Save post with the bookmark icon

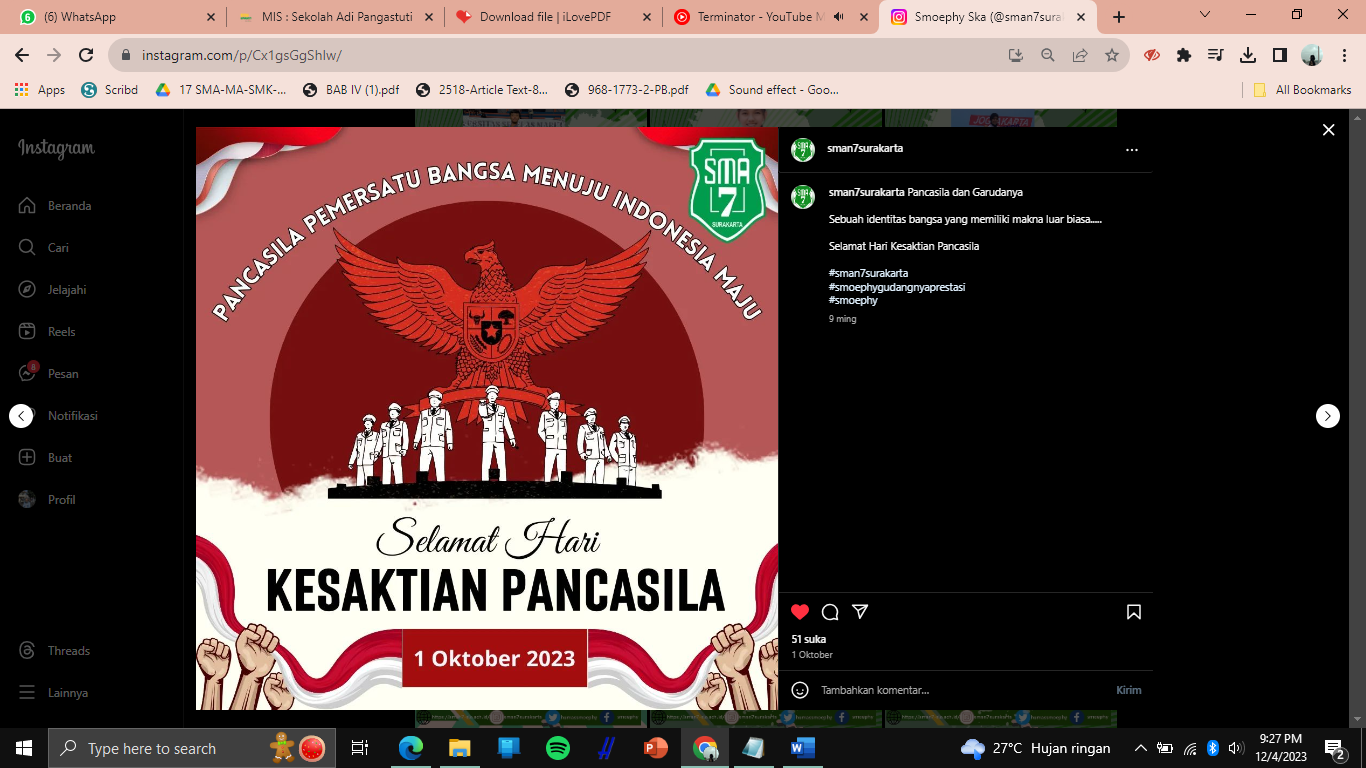click(1134, 612)
